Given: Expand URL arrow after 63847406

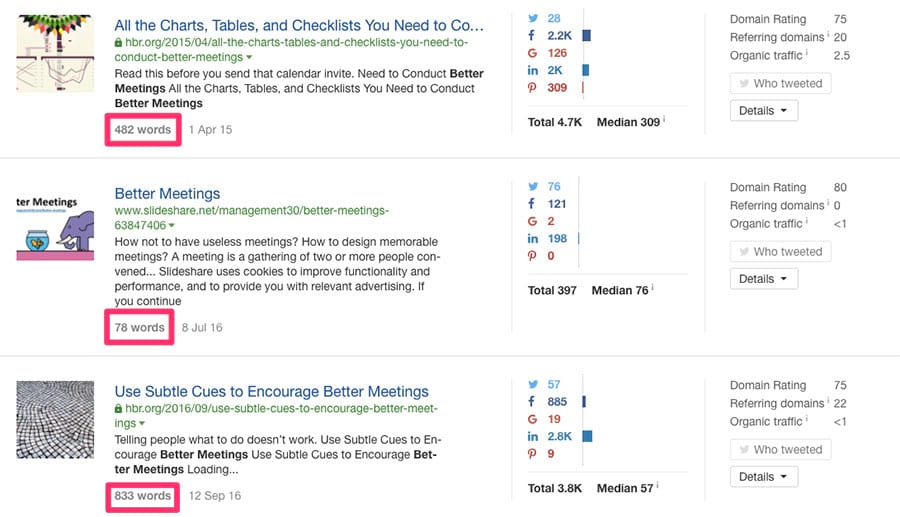Looking at the screenshot, I should pos(172,226).
